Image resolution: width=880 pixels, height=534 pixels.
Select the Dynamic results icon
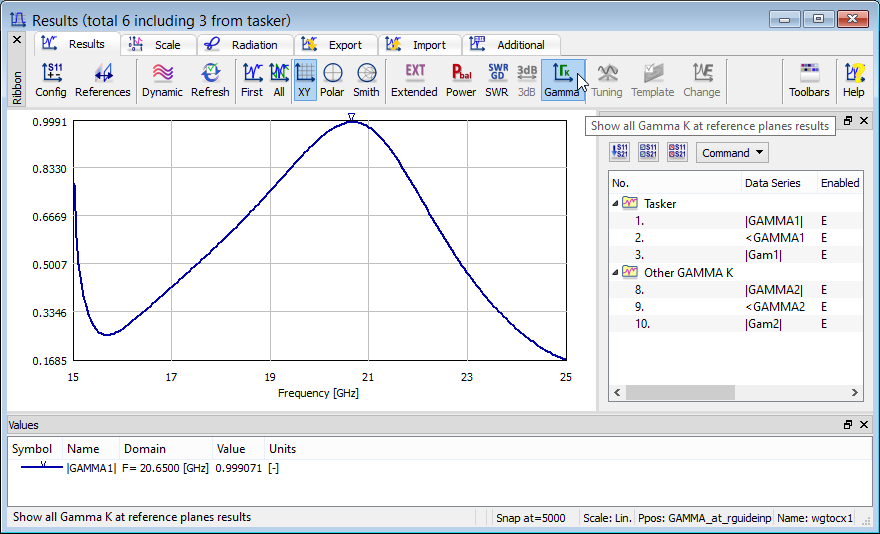coord(162,80)
